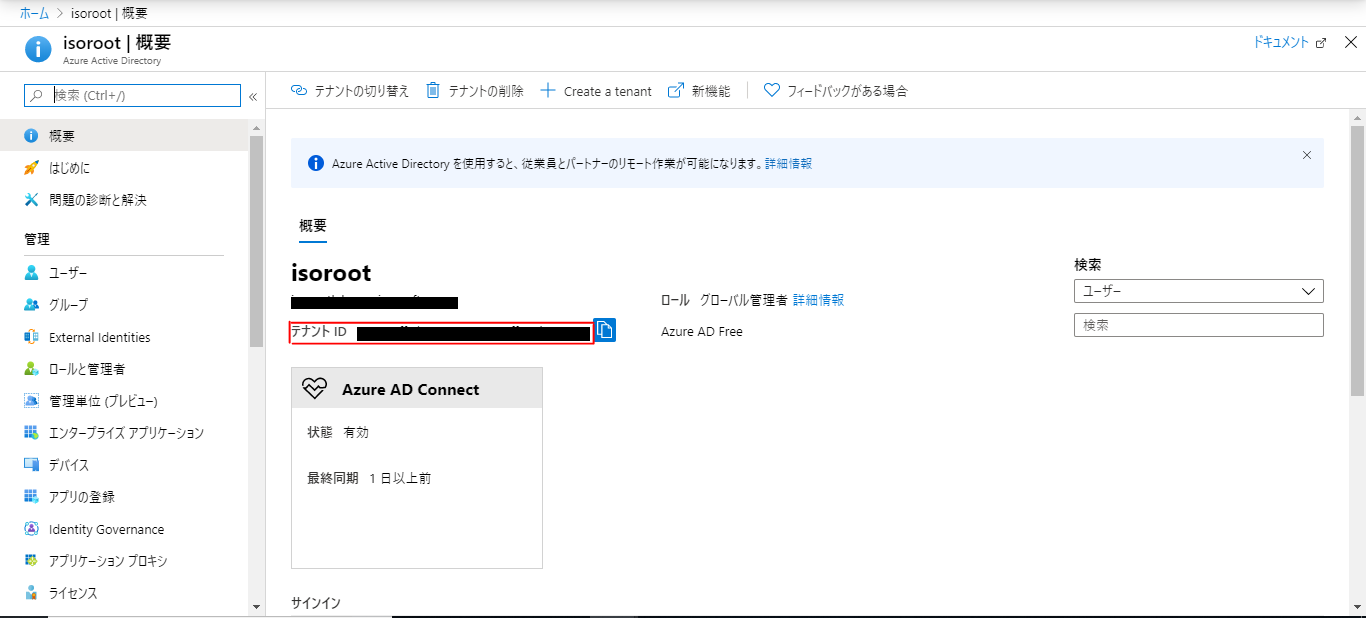Open ロールと管理者 menu item

pyautogui.click(x=124, y=369)
